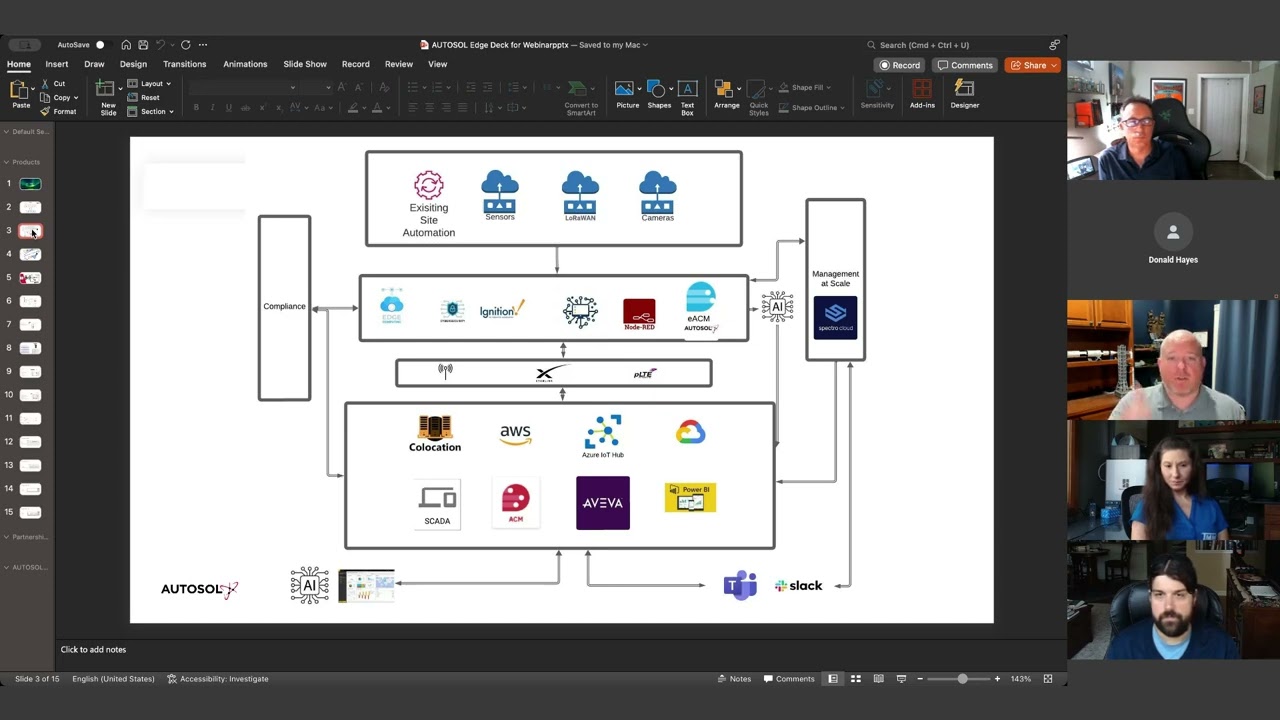Select slide 5 thumbnail

tap(30, 278)
